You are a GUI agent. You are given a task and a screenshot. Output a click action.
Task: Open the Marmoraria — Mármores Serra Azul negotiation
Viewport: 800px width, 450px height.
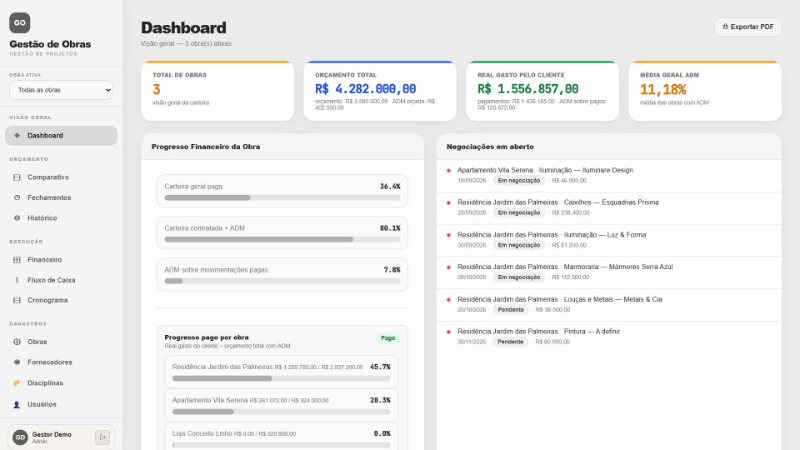609,272
